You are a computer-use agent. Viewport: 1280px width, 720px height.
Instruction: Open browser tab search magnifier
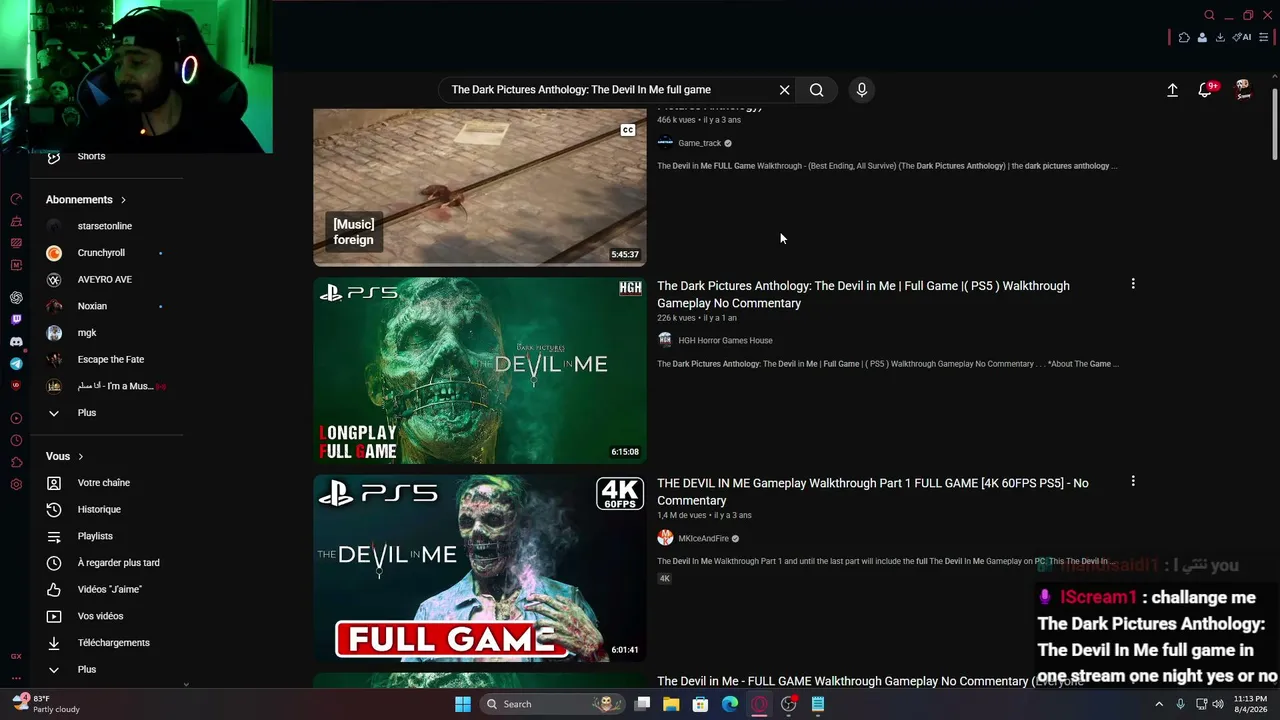pos(1209,15)
